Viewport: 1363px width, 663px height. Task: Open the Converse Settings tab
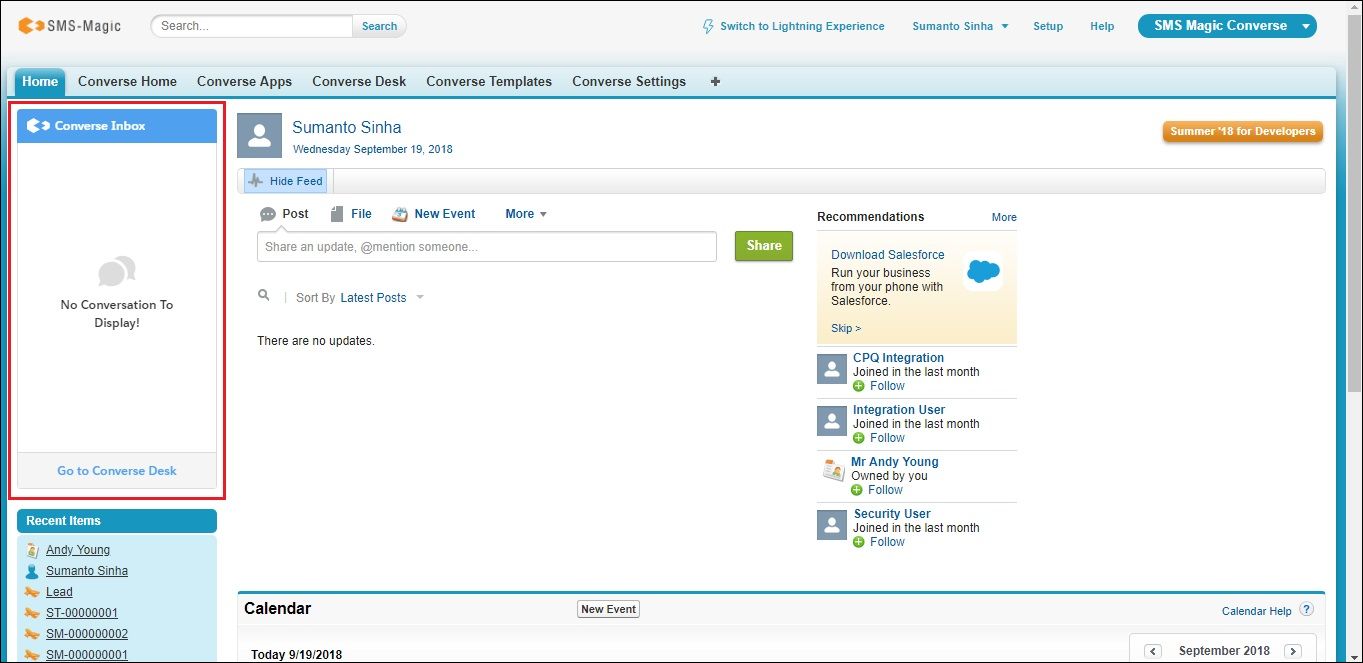coord(629,82)
